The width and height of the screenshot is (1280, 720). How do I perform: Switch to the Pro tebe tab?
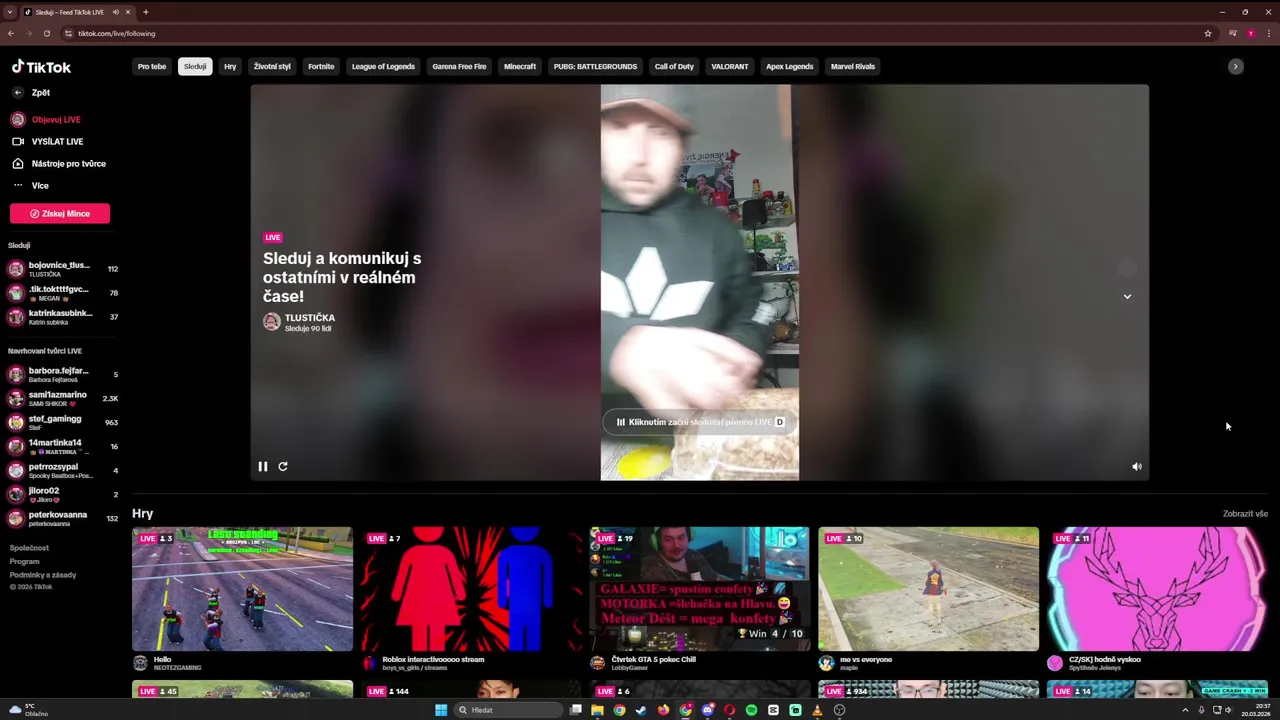[152, 67]
